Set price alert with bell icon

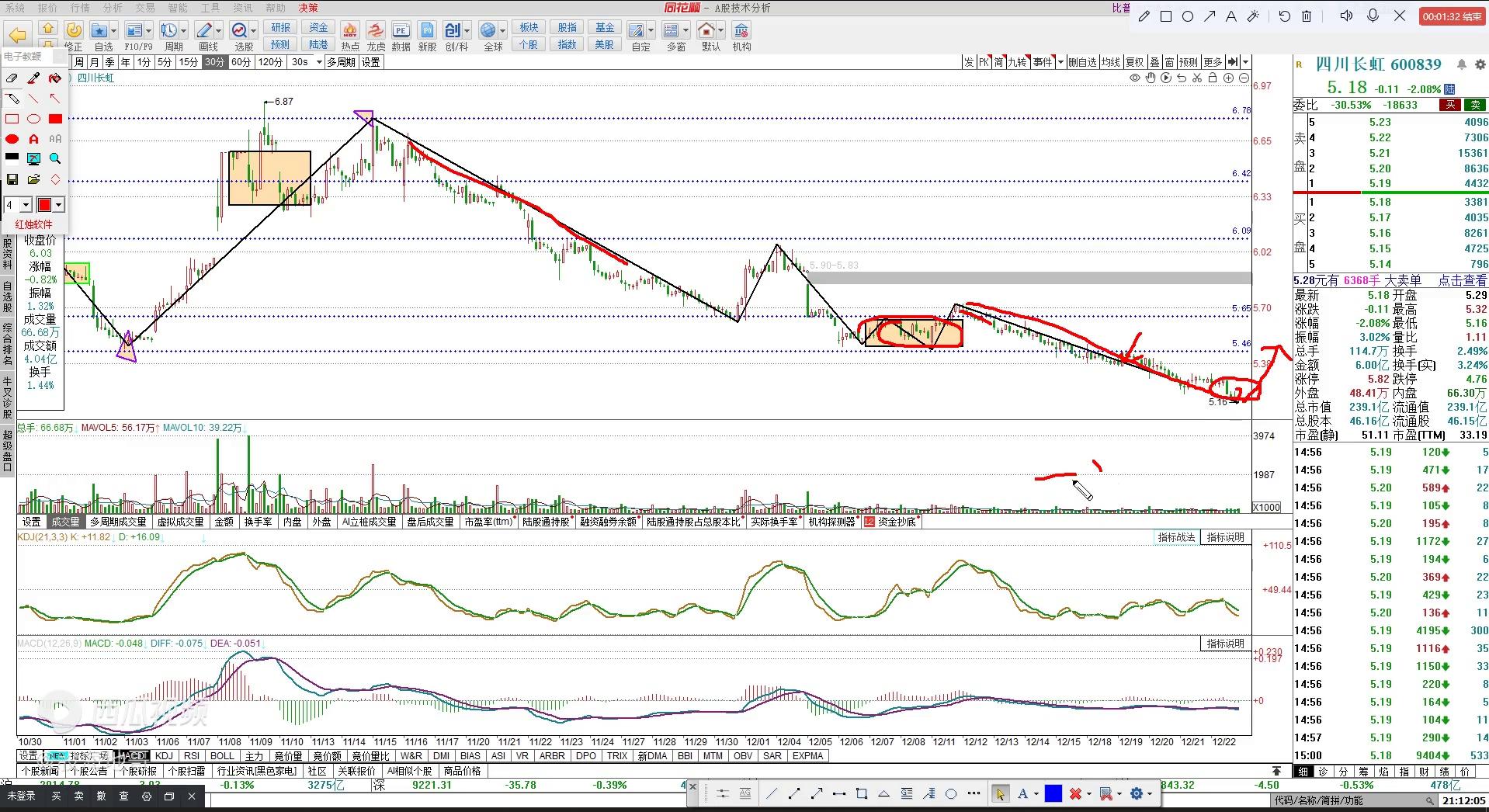[1462, 64]
